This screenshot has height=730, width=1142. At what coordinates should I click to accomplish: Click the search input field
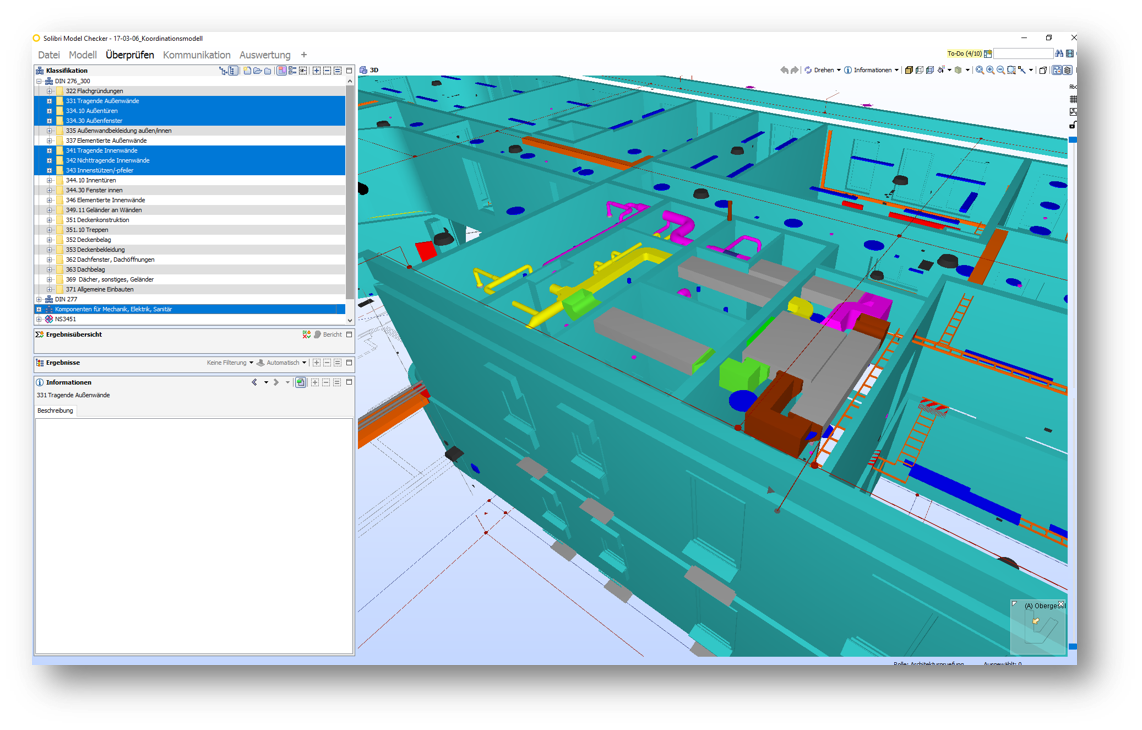click(x=1023, y=53)
